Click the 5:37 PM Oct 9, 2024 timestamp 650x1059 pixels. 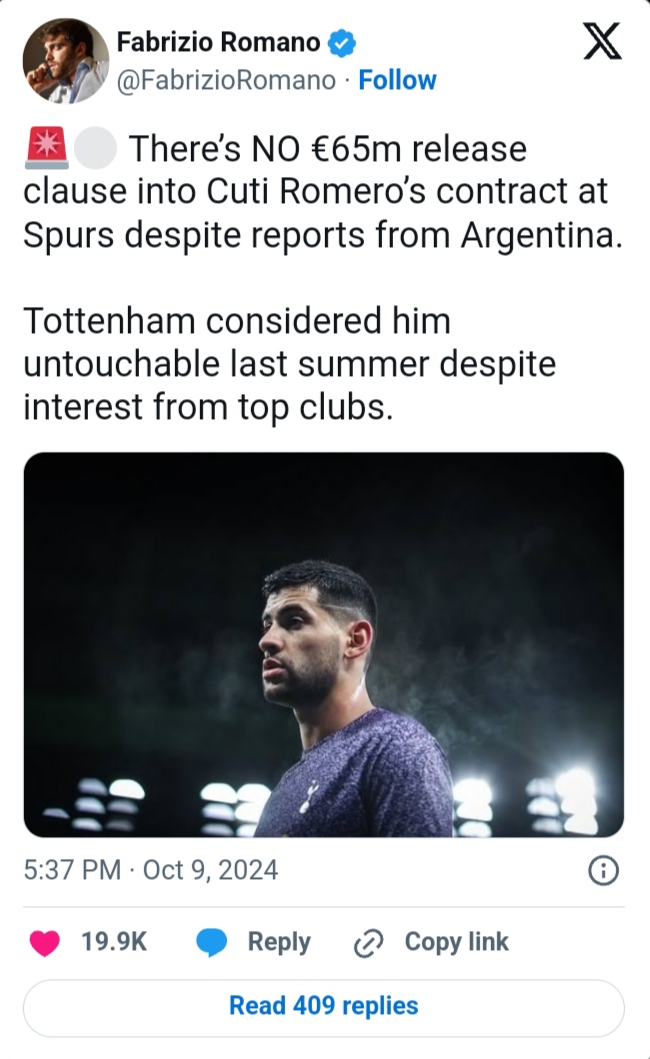pos(151,870)
